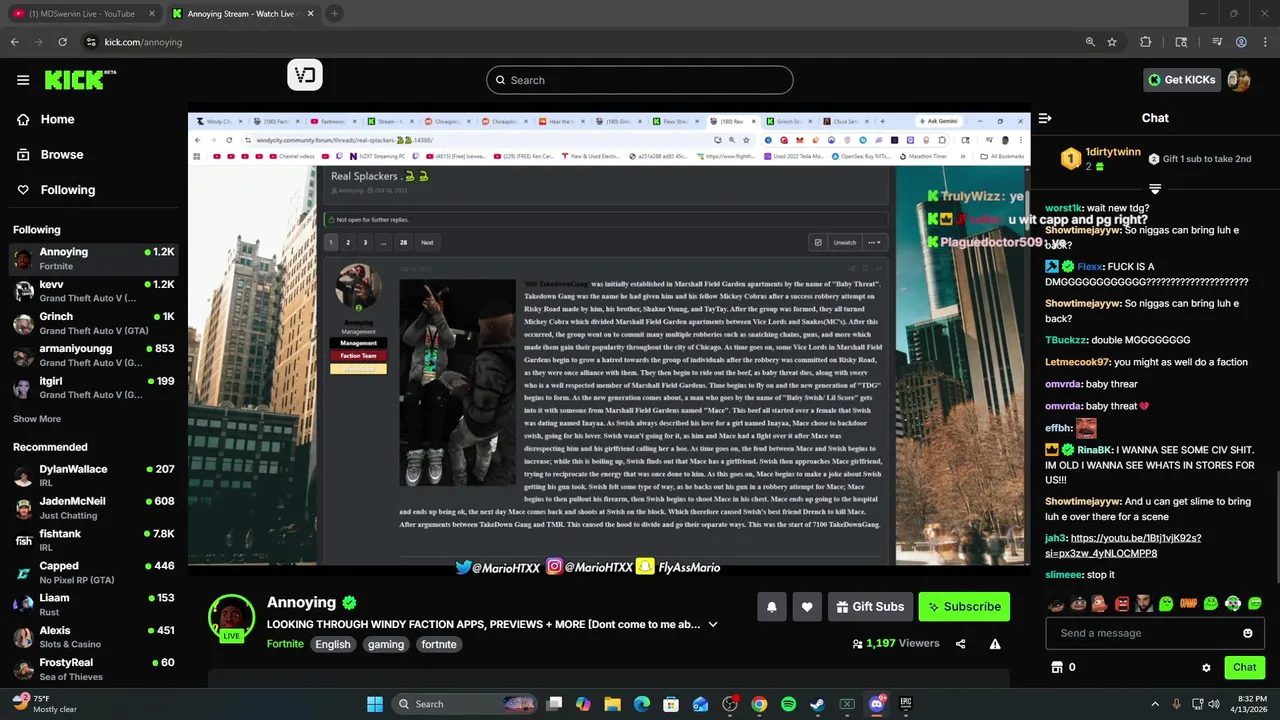The image size is (1280, 720).
Task: Click the fortnite tag
Action: pos(439,644)
